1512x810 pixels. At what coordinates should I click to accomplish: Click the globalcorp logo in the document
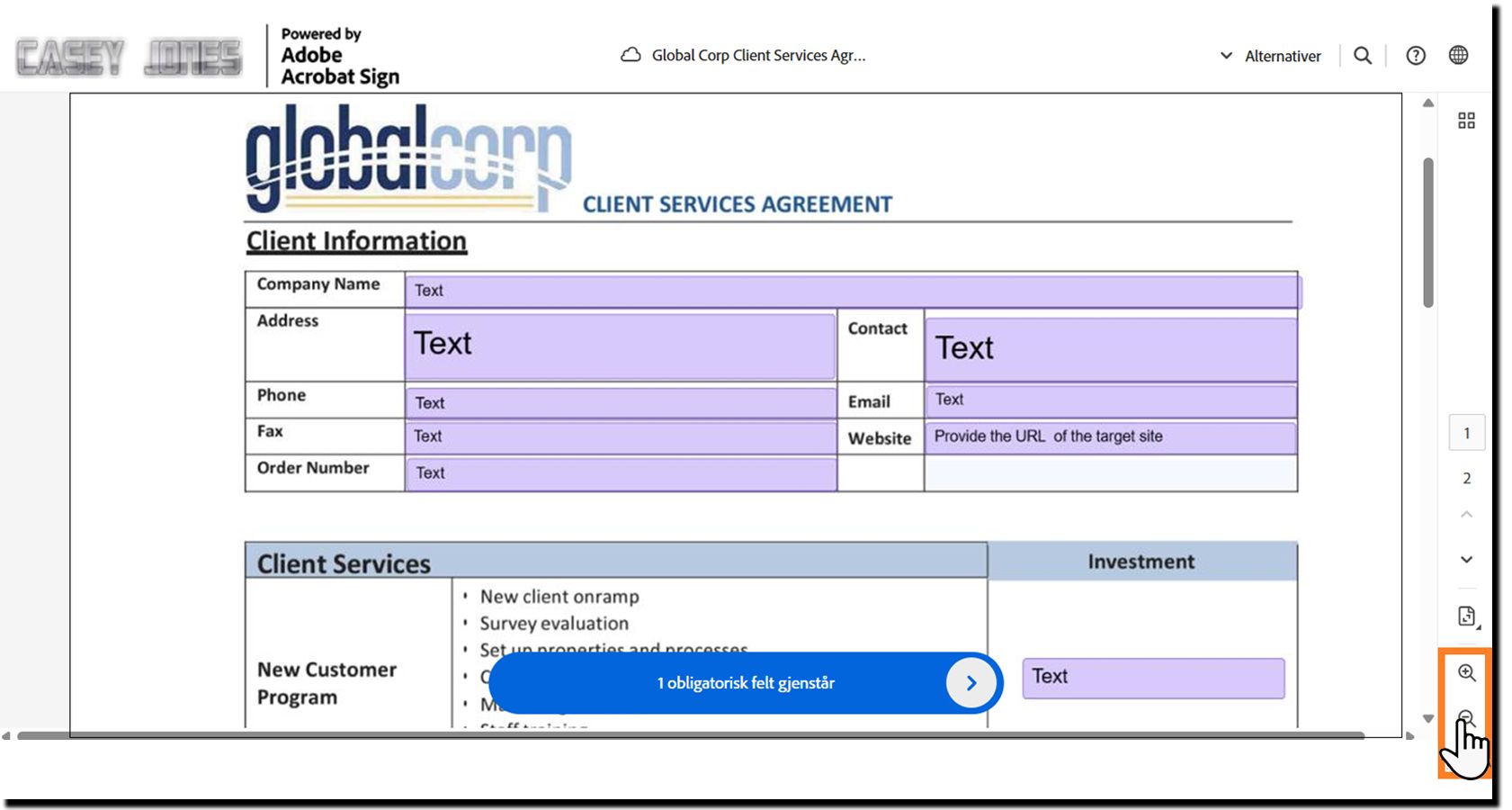pos(408,158)
